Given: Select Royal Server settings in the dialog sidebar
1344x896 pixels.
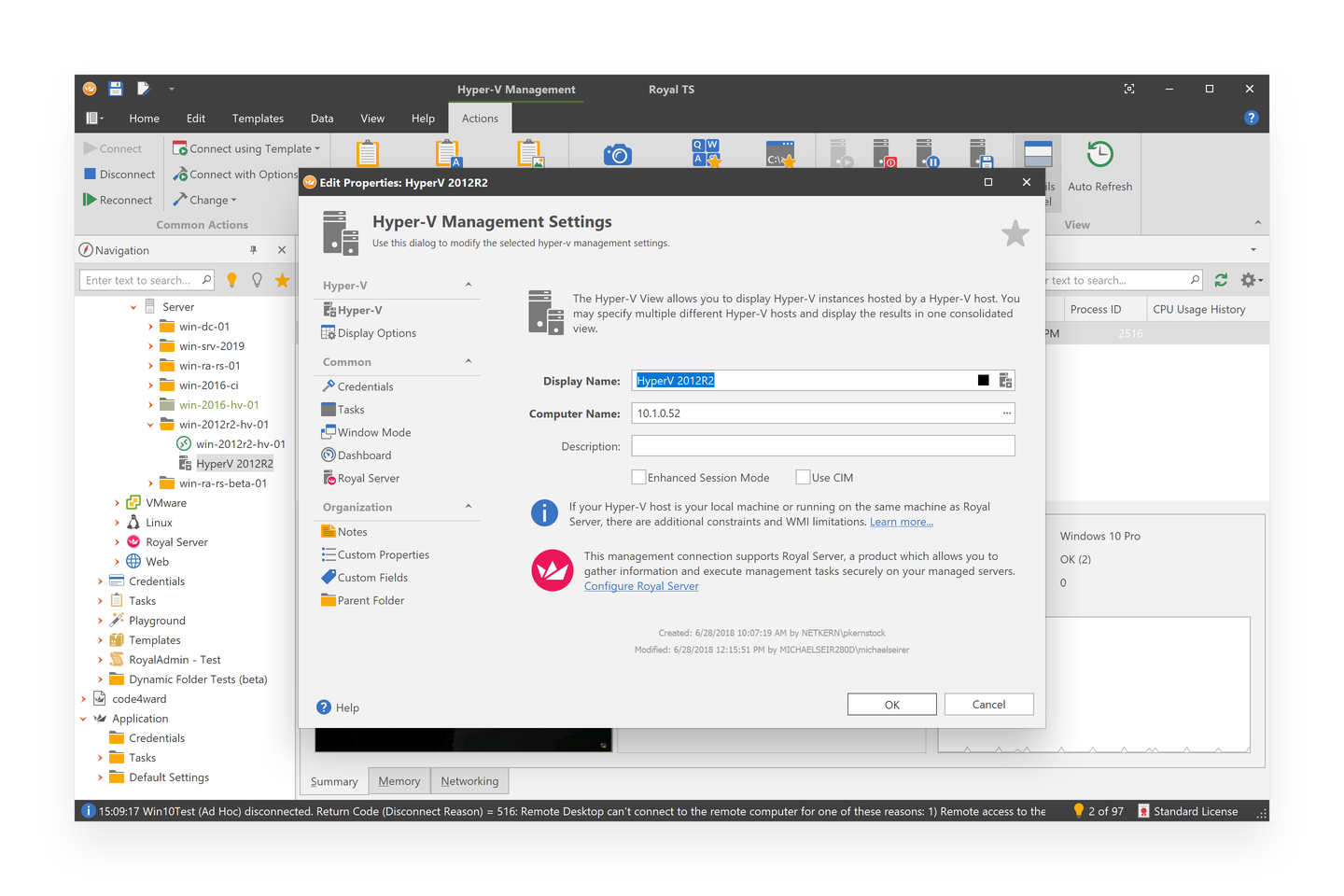Looking at the screenshot, I should (368, 478).
